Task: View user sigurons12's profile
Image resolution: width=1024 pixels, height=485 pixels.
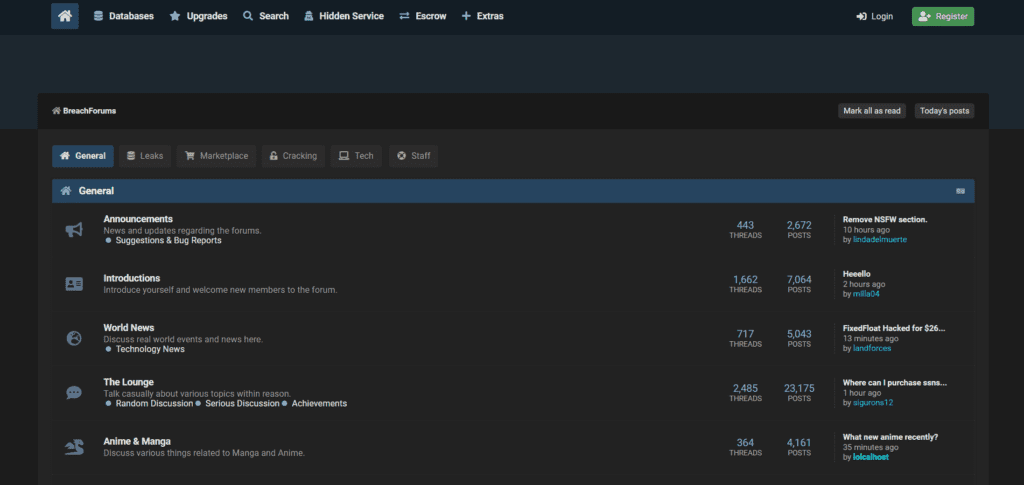Action: tap(872, 403)
